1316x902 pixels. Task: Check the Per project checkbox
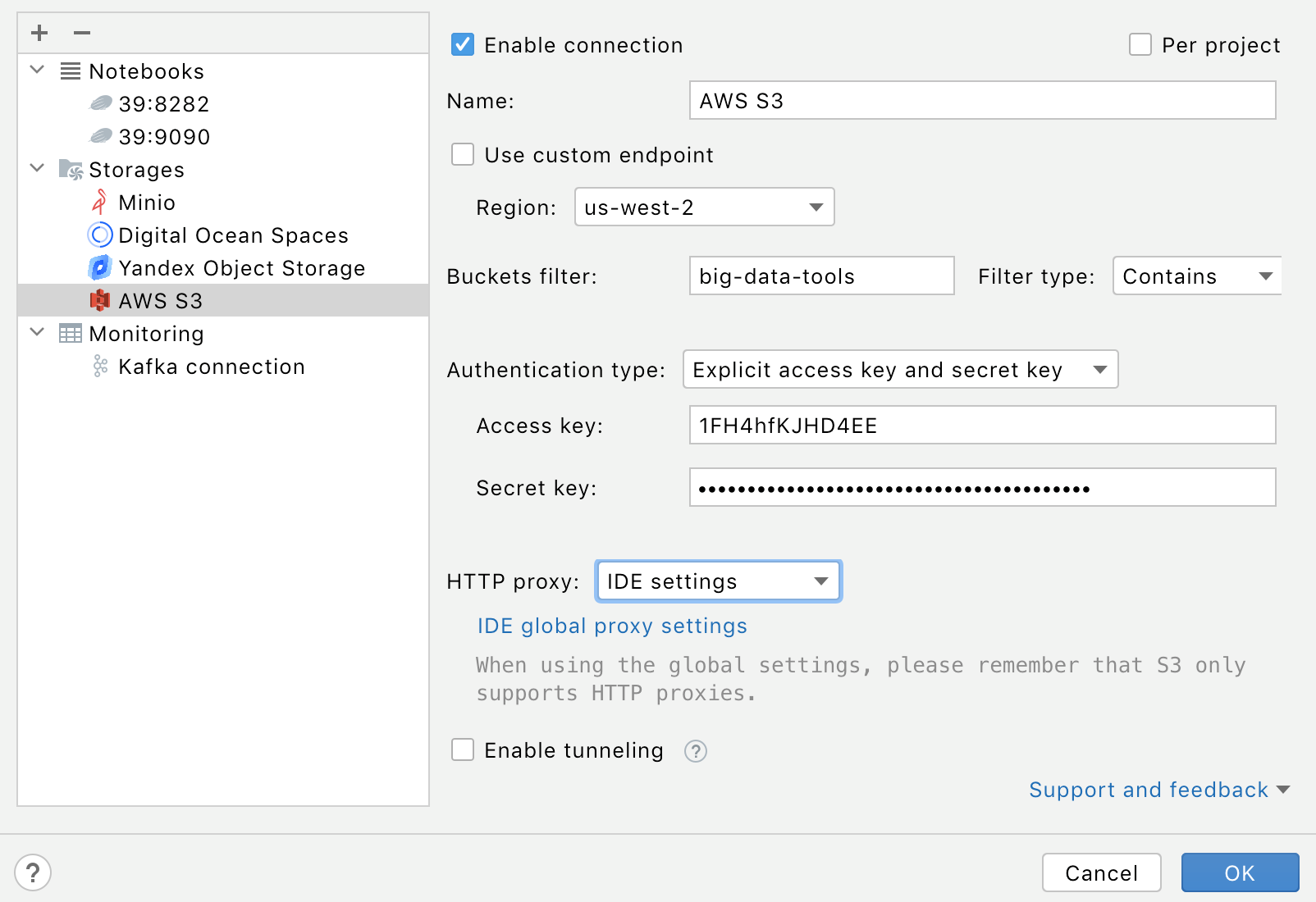click(1140, 44)
